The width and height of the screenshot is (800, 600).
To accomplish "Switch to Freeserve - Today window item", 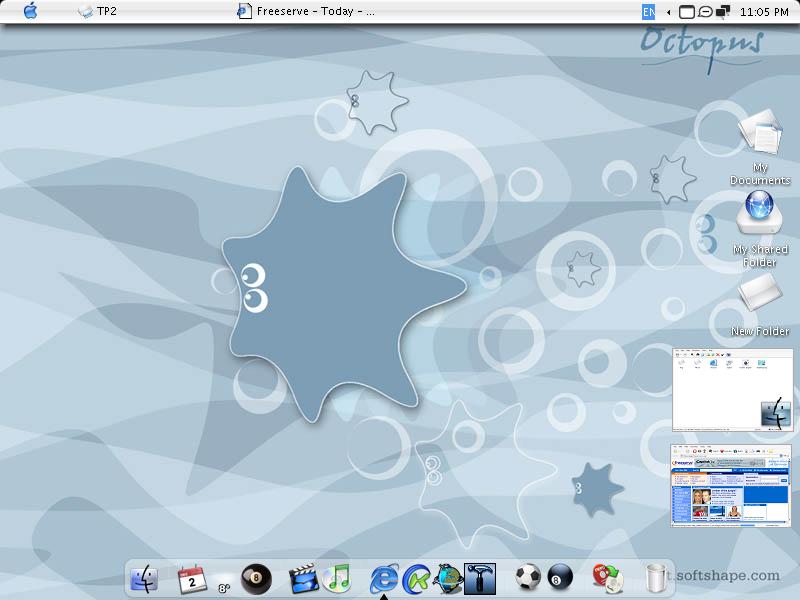I will (306, 11).
